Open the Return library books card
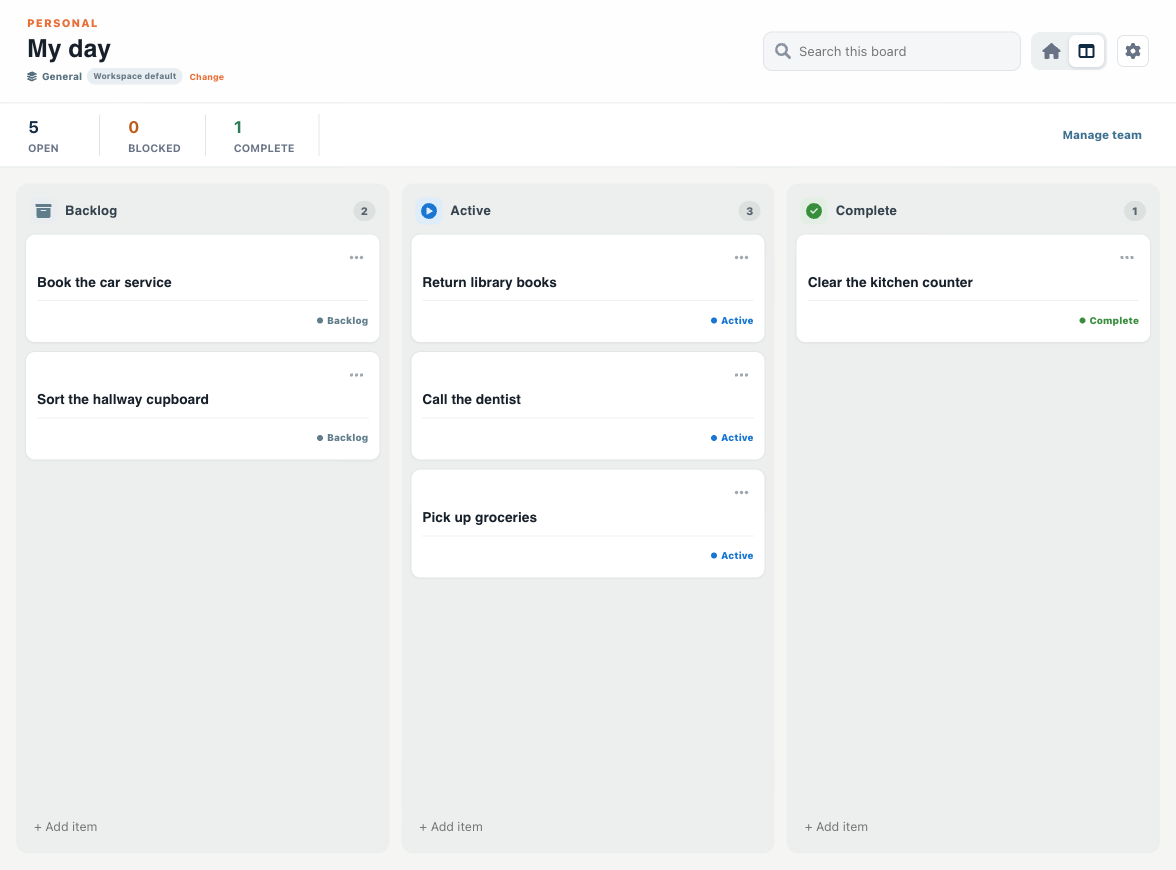 [588, 289]
